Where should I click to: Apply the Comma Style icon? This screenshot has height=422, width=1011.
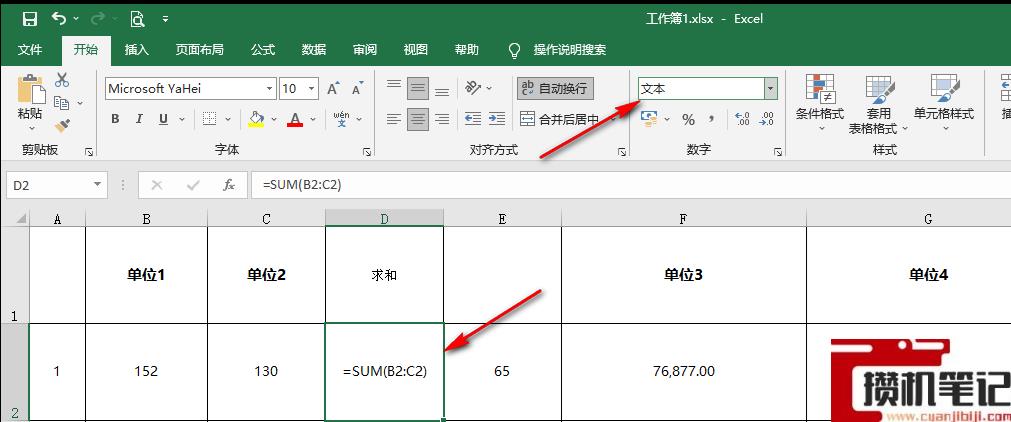(712, 119)
